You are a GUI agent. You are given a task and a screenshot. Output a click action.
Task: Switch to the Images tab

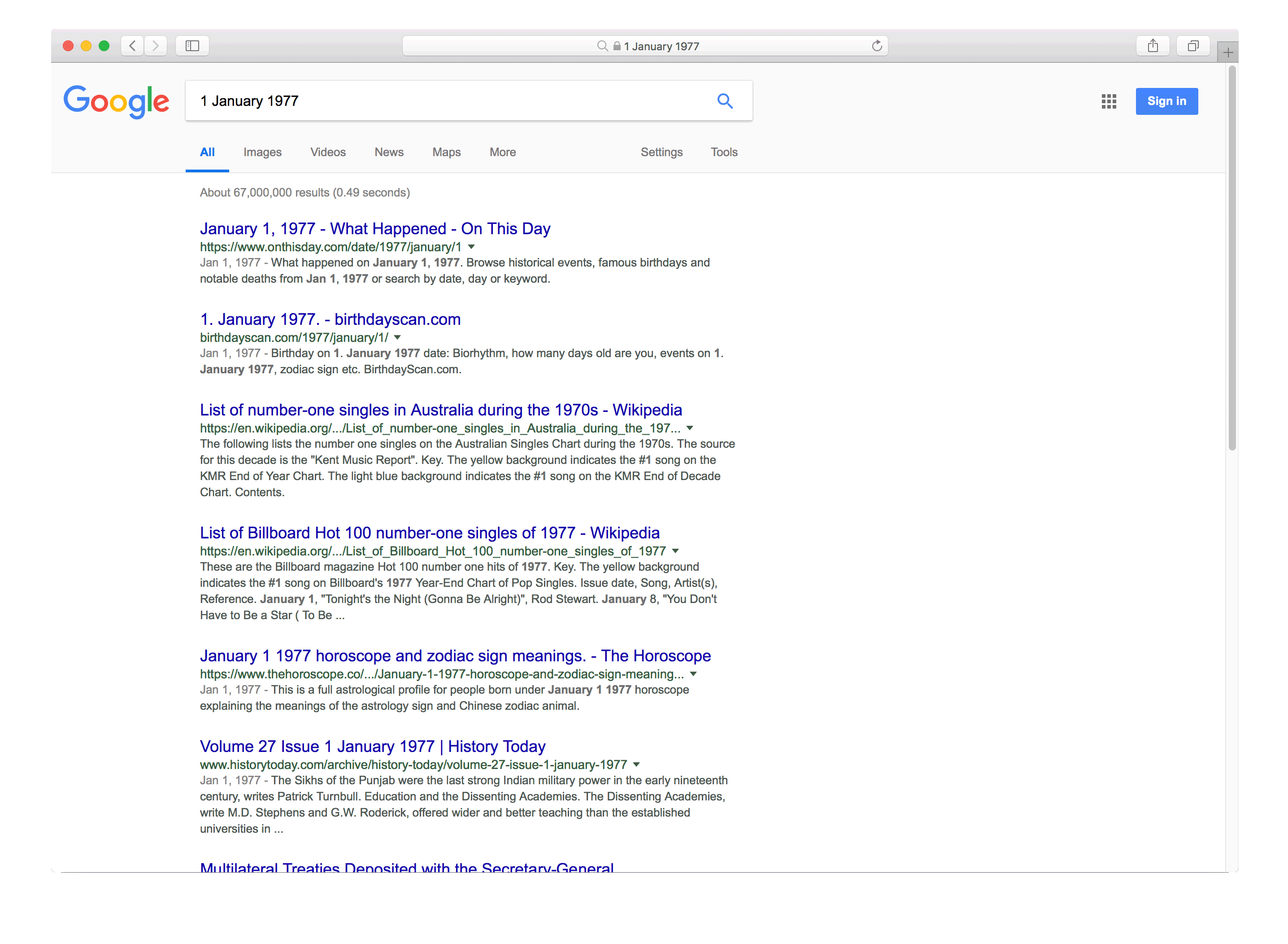click(262, 152)
